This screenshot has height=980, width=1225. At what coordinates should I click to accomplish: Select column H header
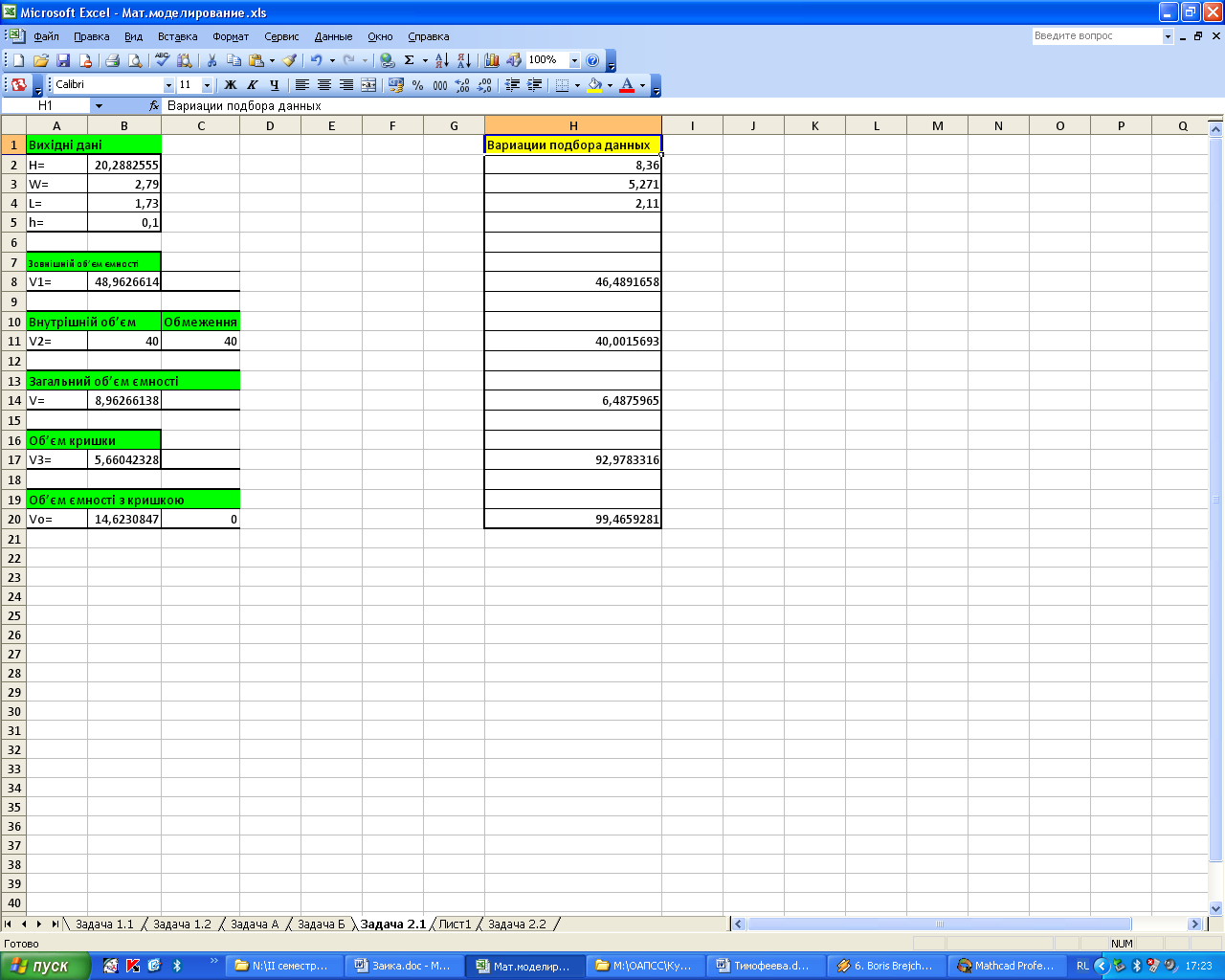573,125
